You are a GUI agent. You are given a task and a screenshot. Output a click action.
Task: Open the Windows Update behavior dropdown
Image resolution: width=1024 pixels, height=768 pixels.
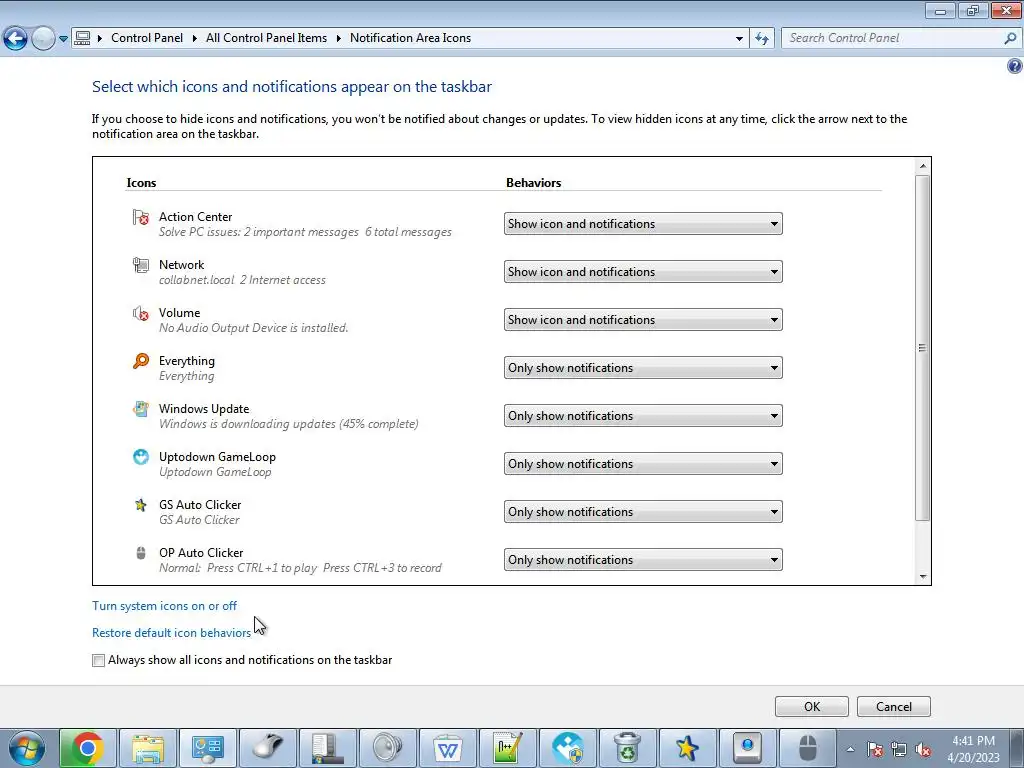pos(643,416)
